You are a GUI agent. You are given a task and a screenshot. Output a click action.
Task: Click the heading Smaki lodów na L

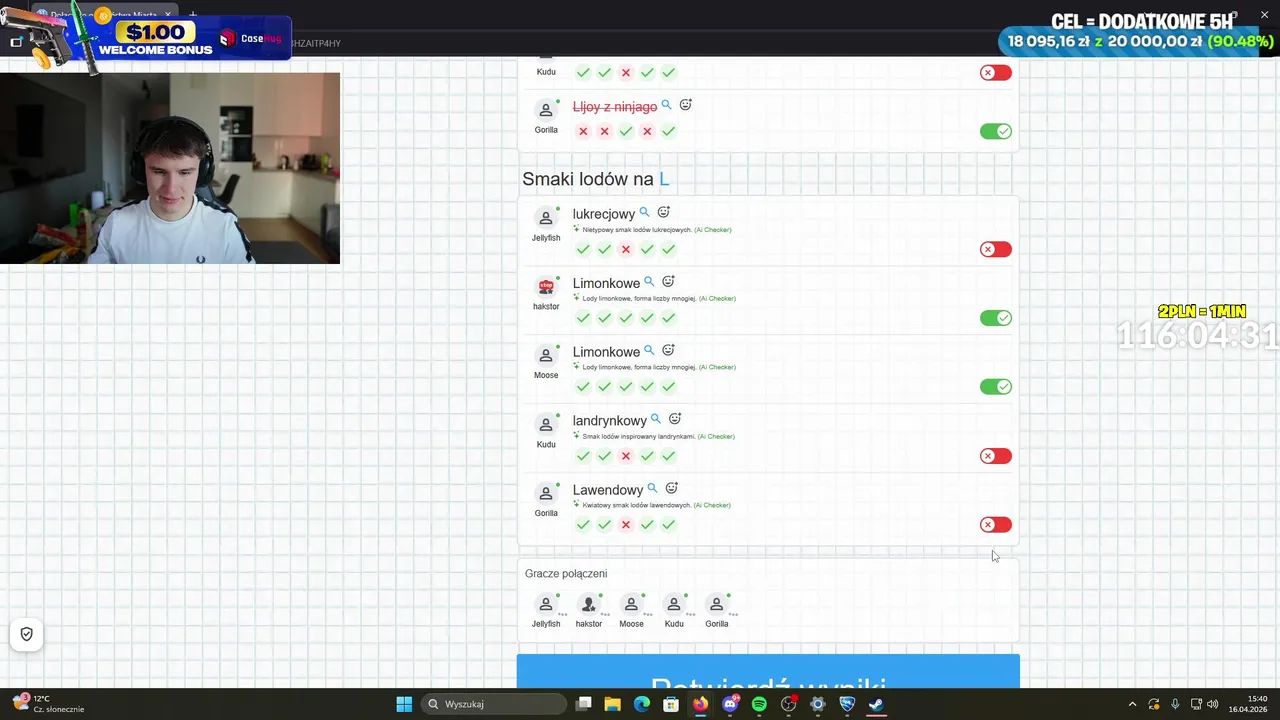point(596,179)
